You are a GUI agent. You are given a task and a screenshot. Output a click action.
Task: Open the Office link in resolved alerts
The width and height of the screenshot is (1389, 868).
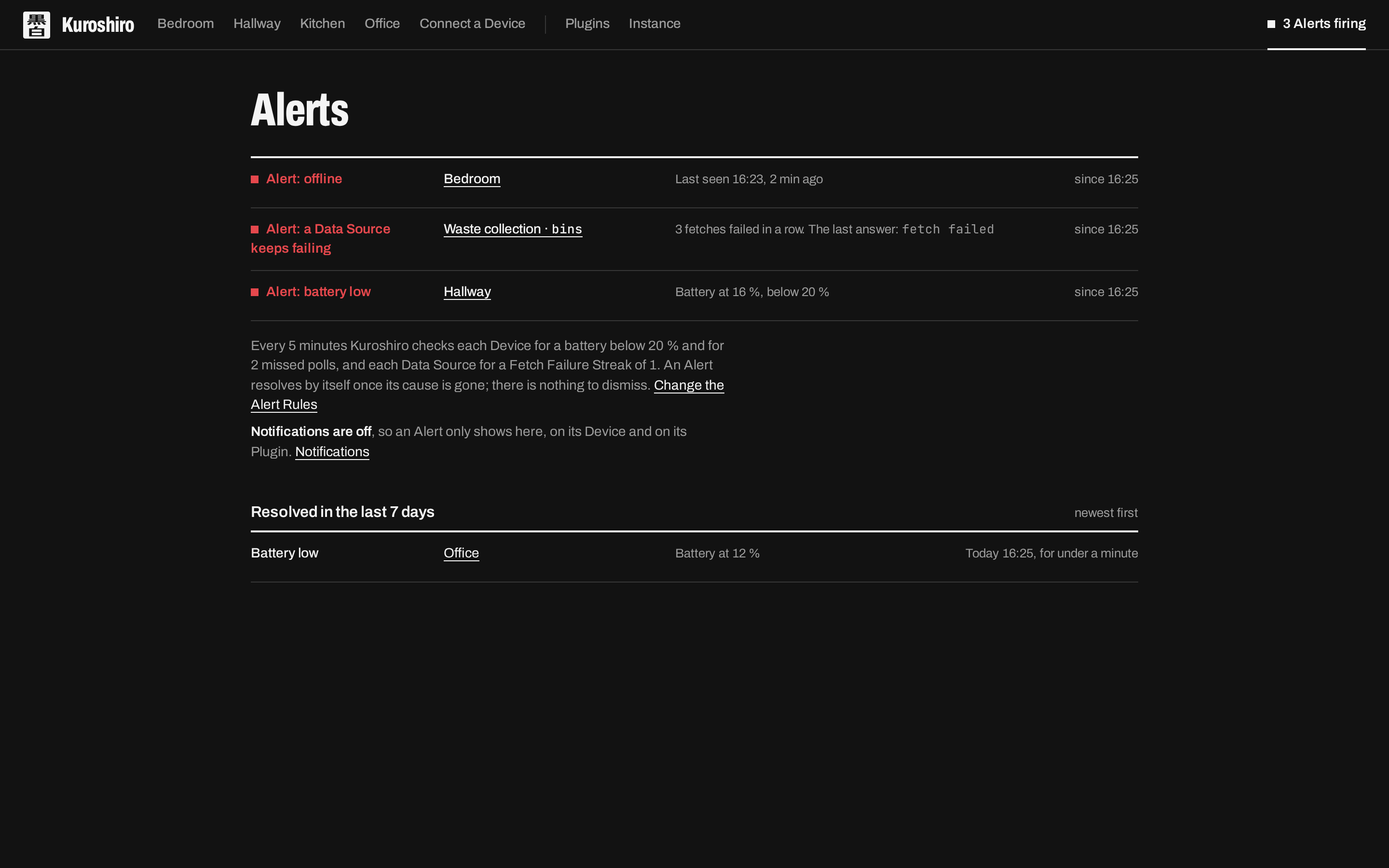click(461, 553)
